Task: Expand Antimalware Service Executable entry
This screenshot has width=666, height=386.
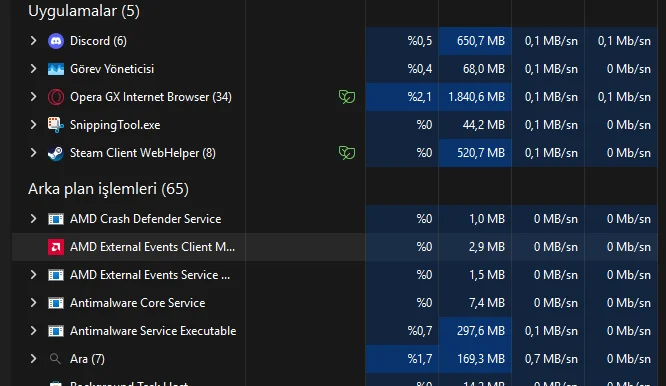Action: pos(33,331)
